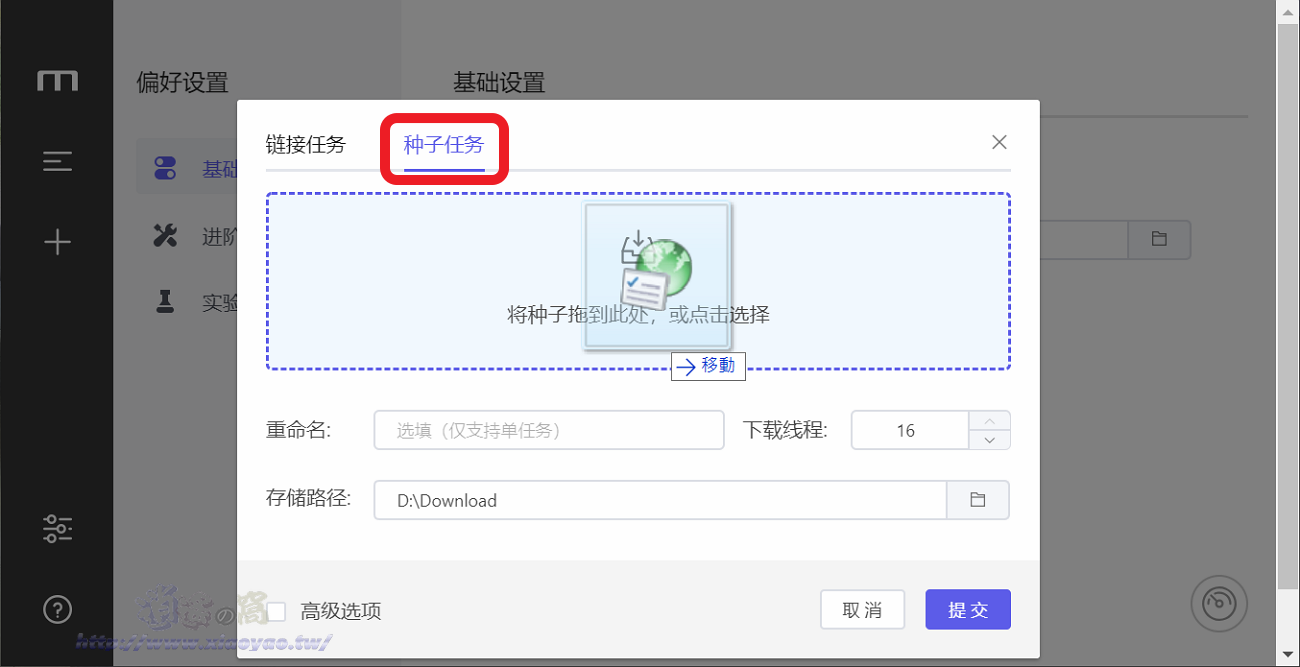1300x667 pixels.
Task: Click the help question mark icon
Action: coord(57,609)
